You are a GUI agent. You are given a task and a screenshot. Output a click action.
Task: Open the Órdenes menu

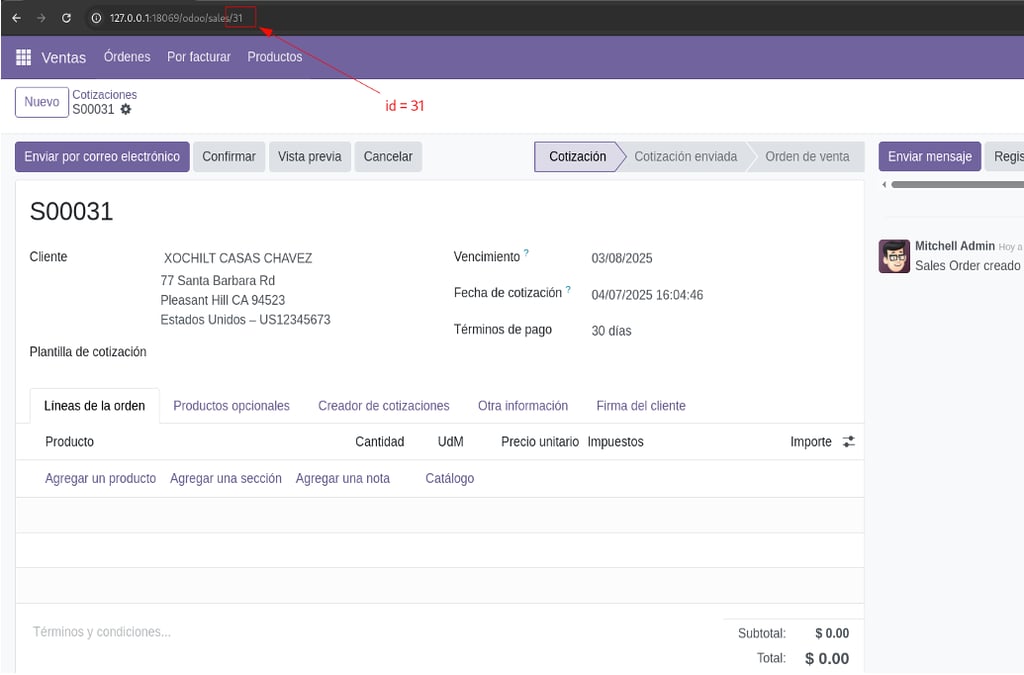[x=127, y=57]
